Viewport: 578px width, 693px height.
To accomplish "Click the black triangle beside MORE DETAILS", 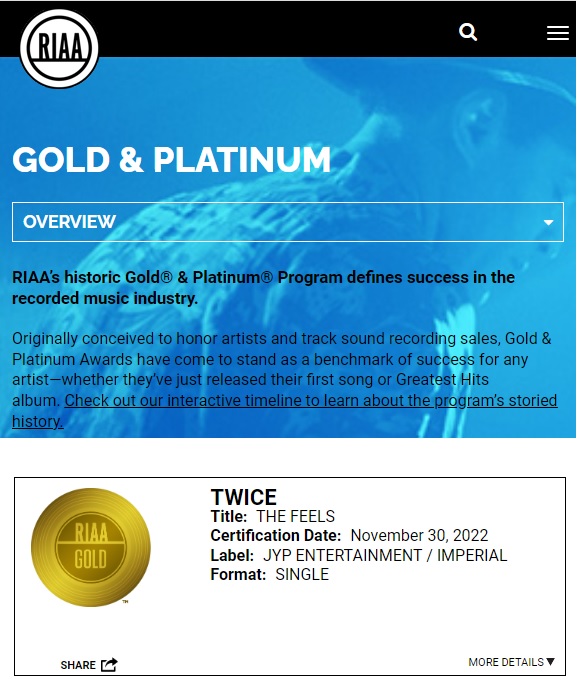I will (550, 662).
